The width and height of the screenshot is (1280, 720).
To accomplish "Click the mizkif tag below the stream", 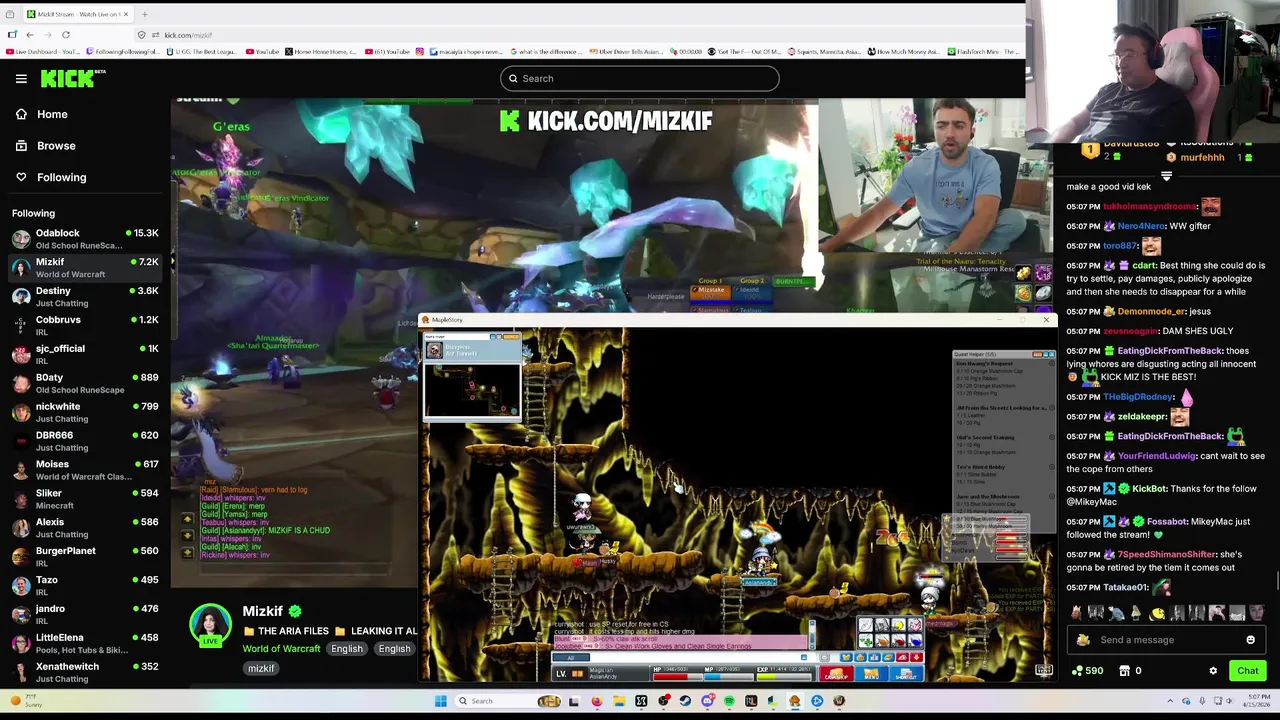I will tap(261, 668).
